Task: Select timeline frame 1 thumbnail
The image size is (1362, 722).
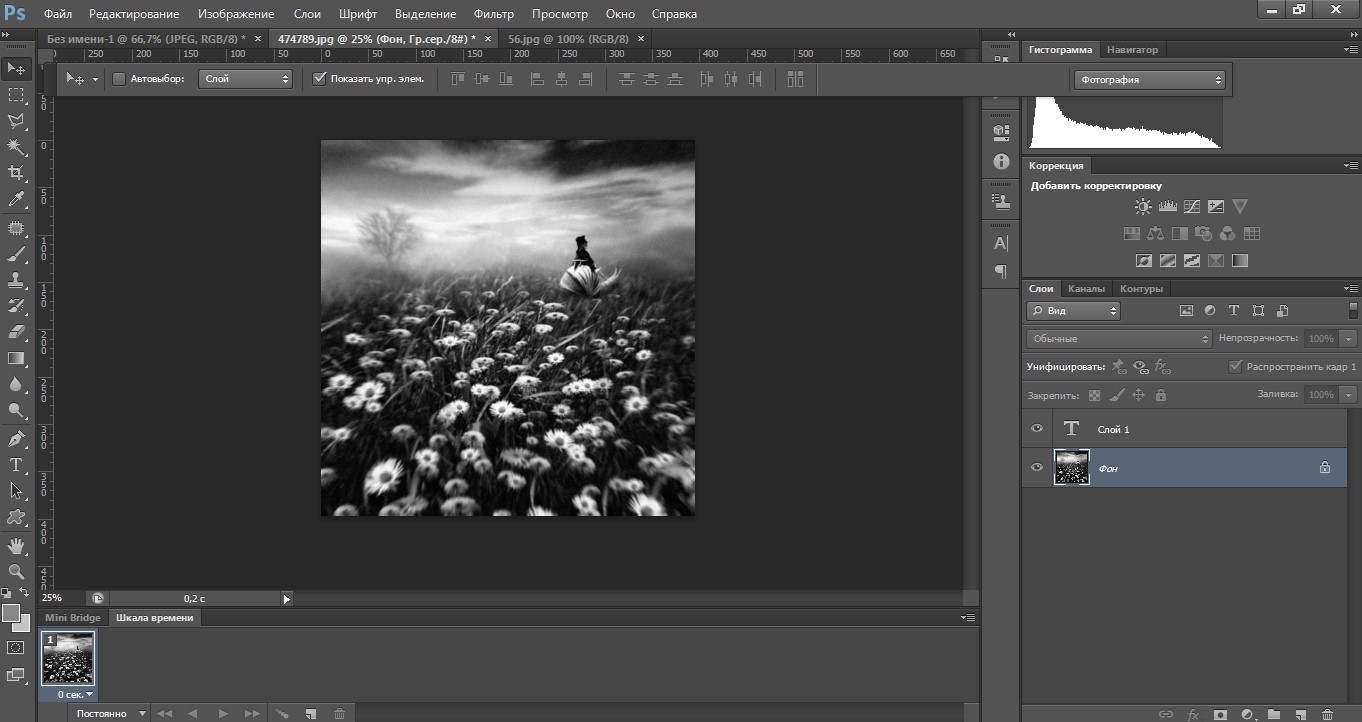Action: coord(69,658)
